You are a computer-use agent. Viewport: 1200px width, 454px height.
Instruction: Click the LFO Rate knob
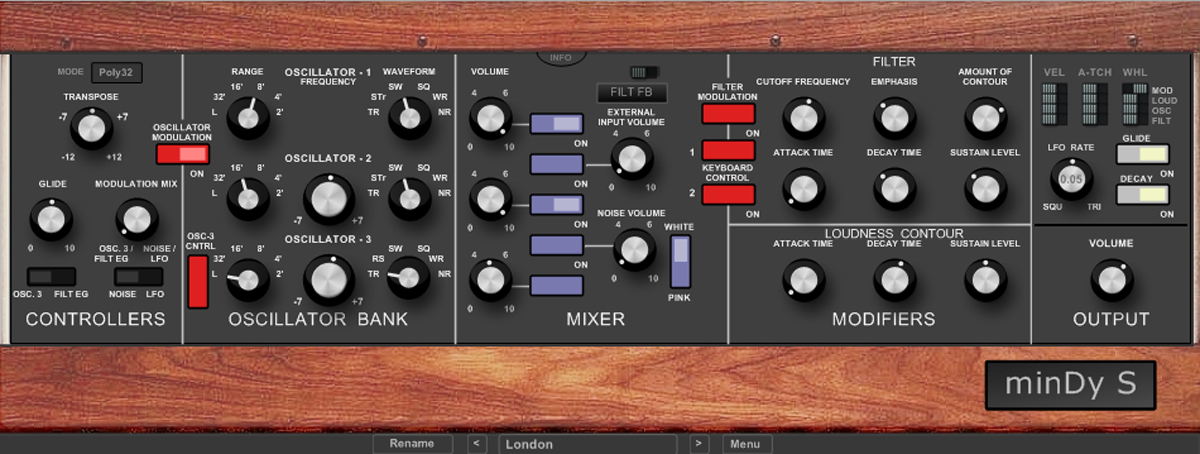click(x=1071, y=179)
